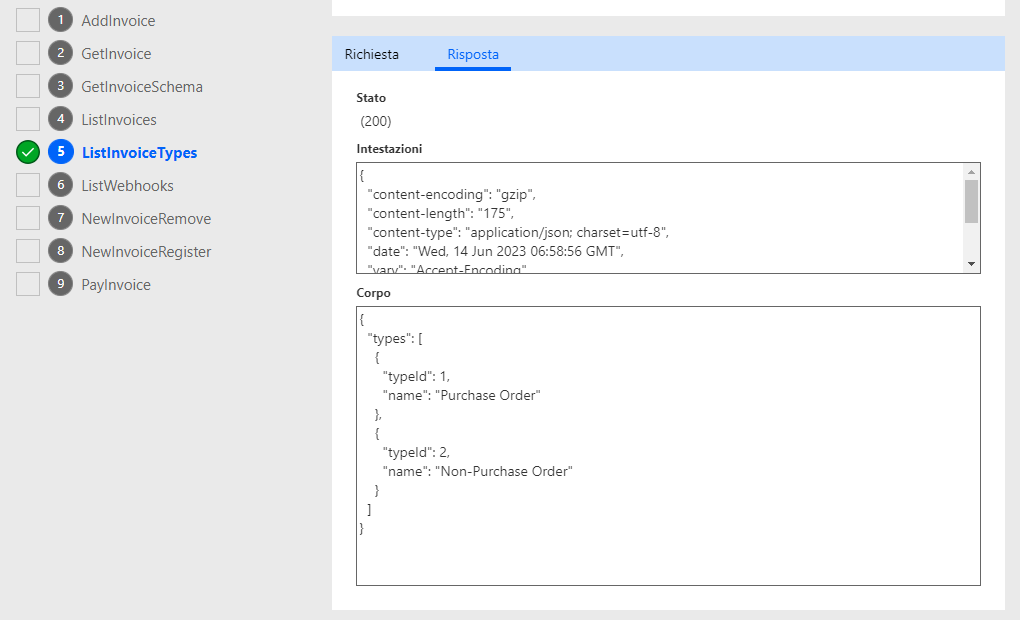Click the "Non-Purchase Order" name line
Image resolution: width=1020 pixels, height=620 pixels.
[x=477, y=471]
